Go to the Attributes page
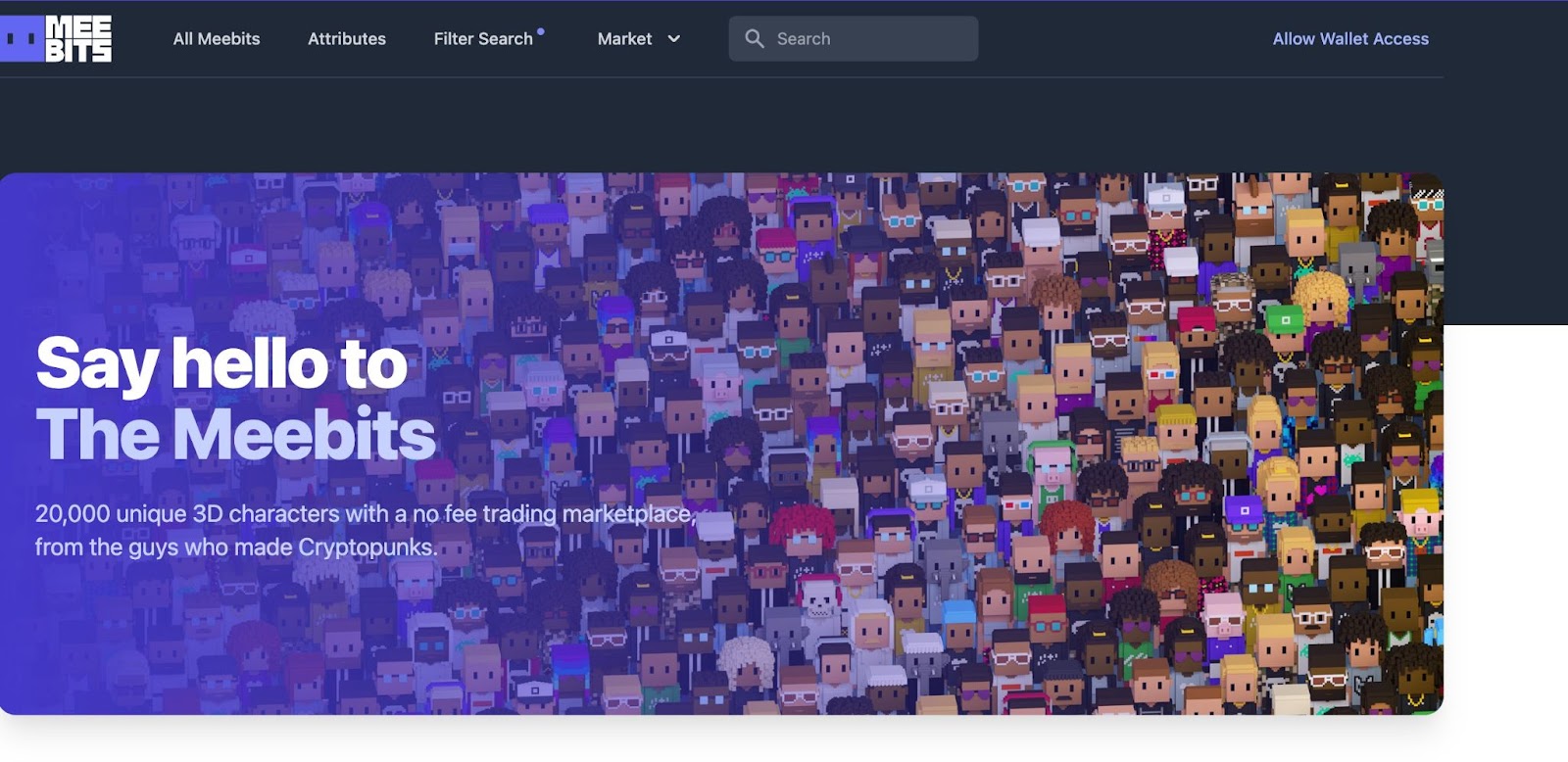The image size is (1568, 762). pyautogui.click(x=347, y=39)
